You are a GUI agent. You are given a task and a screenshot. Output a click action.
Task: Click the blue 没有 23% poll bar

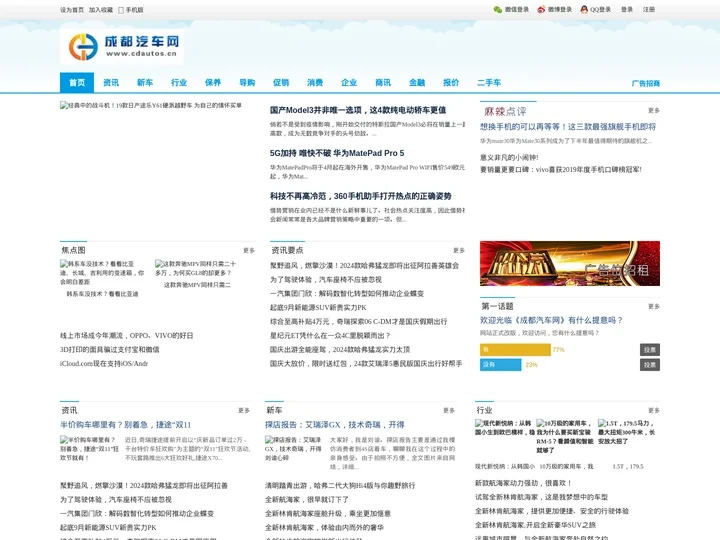(501, 365)
